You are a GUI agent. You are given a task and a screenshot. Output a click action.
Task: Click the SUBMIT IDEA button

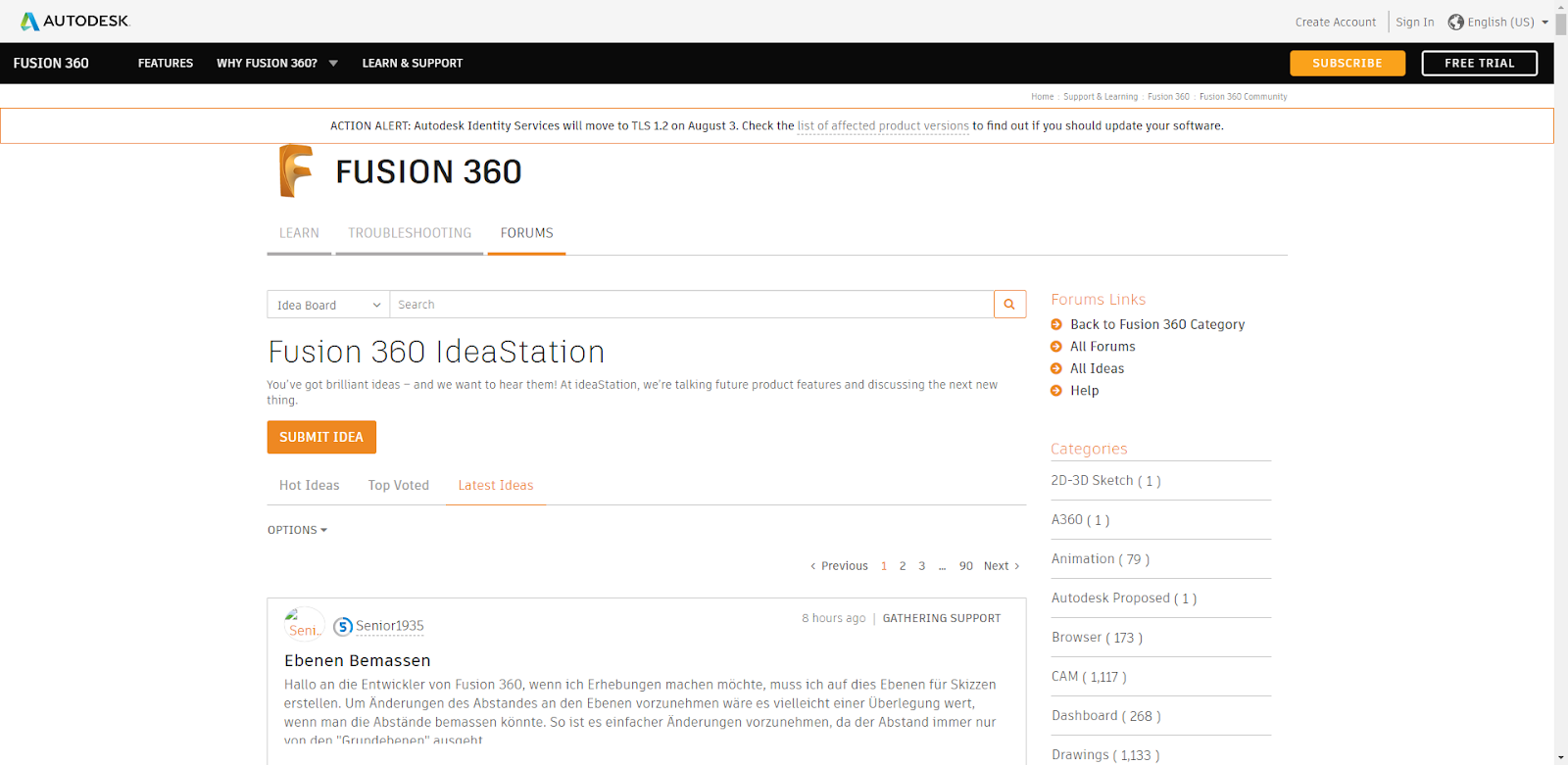[321, 438]
